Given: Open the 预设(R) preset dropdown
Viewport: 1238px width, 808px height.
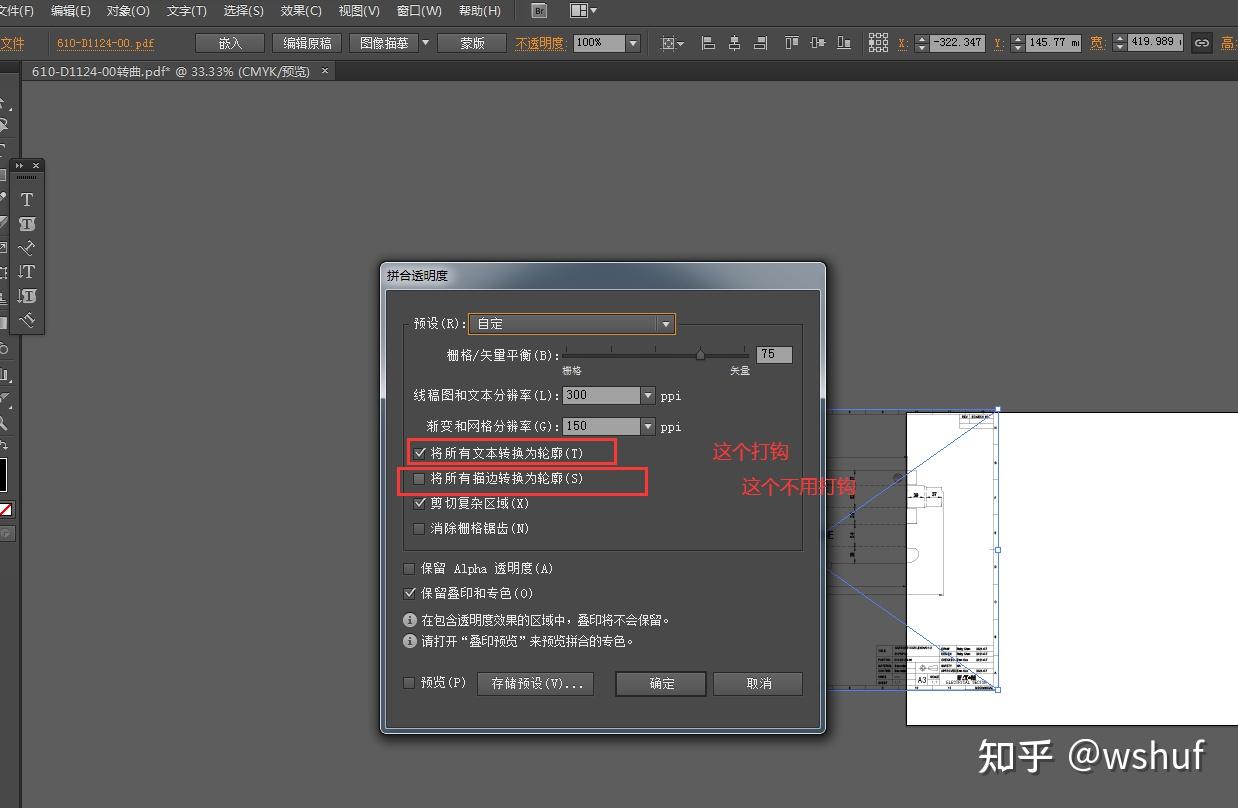Looking at the screenshot, I should (x=571, y=324).
